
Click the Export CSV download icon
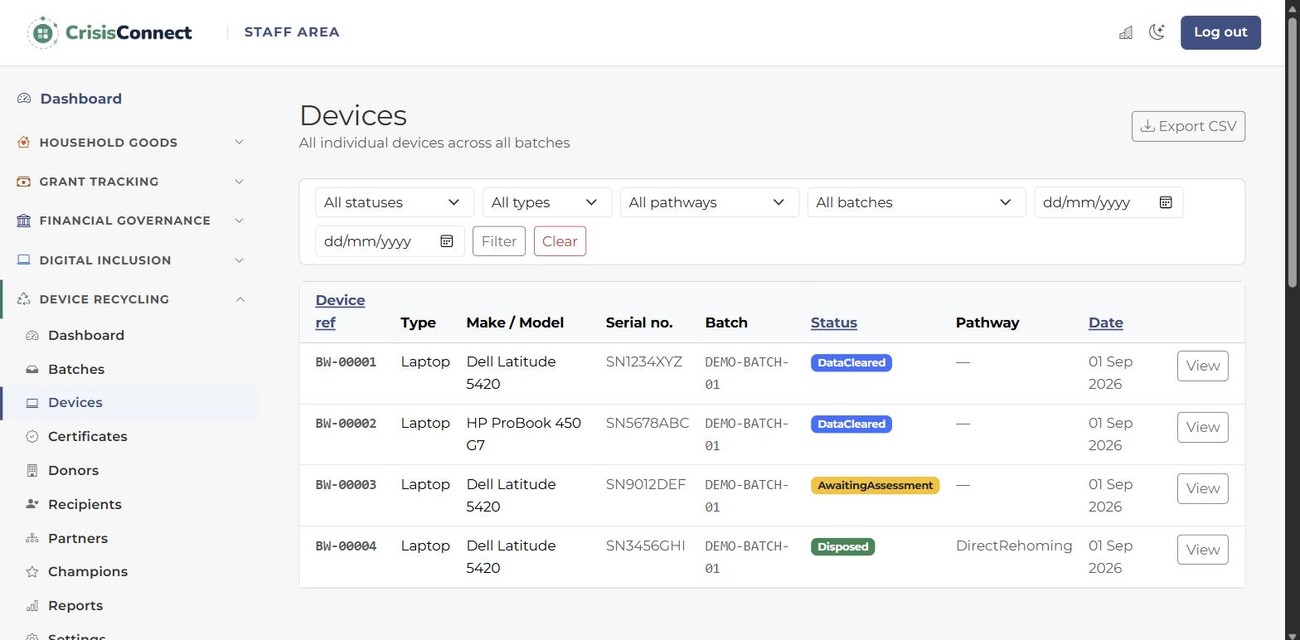(1147, 126)
